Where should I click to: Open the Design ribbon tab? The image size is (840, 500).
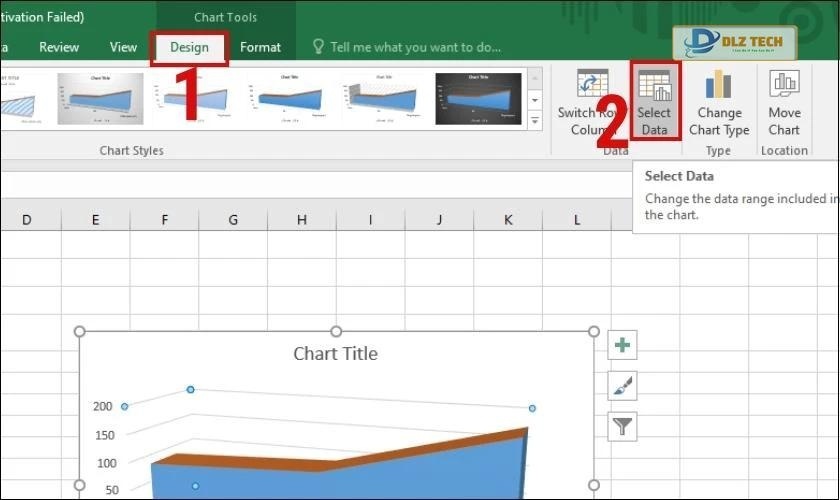[x=189, y=47]
